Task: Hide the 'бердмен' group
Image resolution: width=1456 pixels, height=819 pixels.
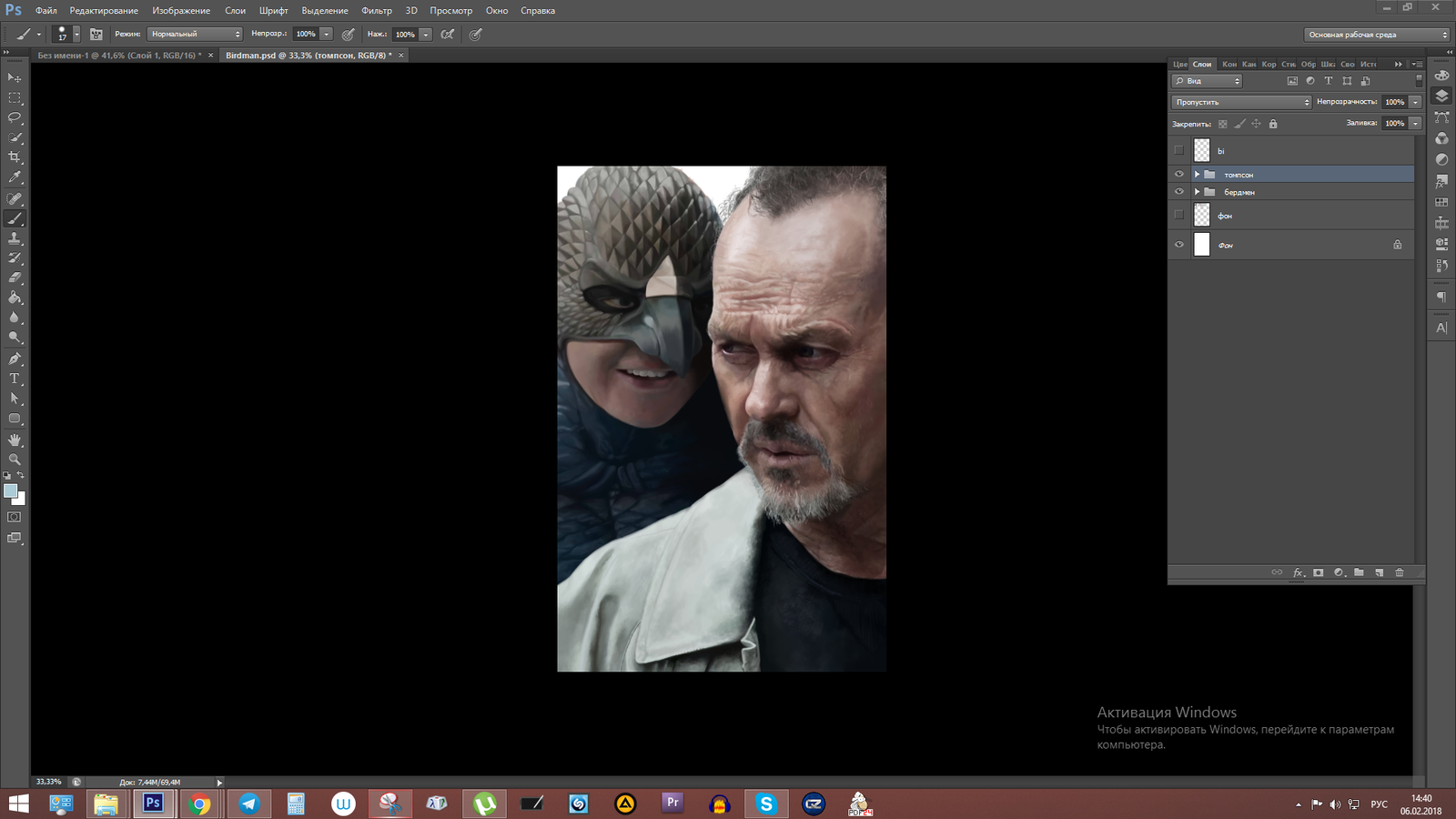Action: coord(1179,192)
